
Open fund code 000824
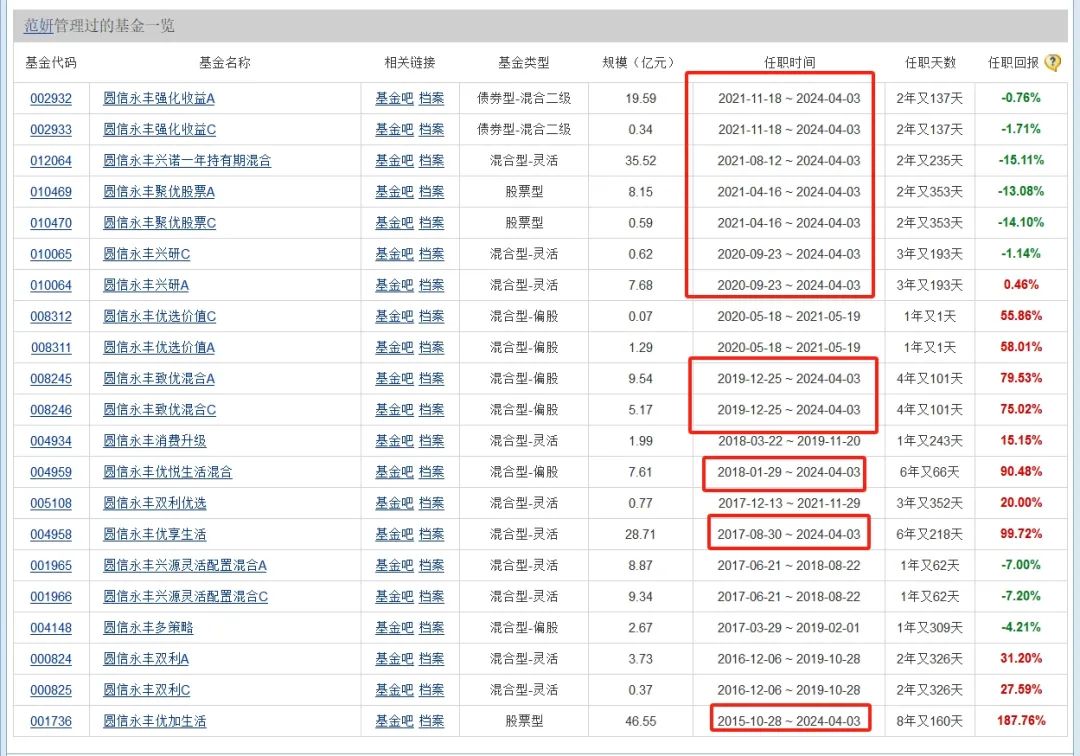(51, 659)
